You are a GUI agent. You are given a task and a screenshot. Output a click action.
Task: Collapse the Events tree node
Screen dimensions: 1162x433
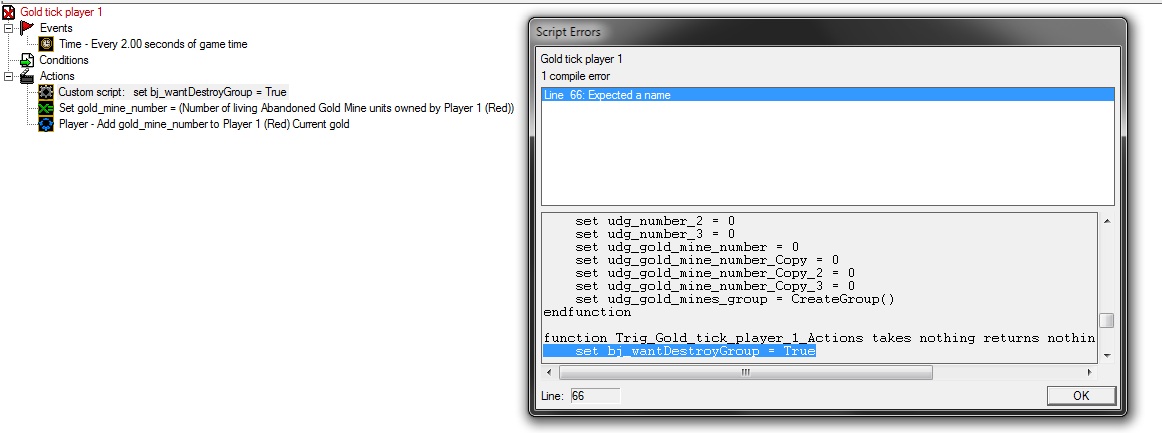[x=9, y=28]
